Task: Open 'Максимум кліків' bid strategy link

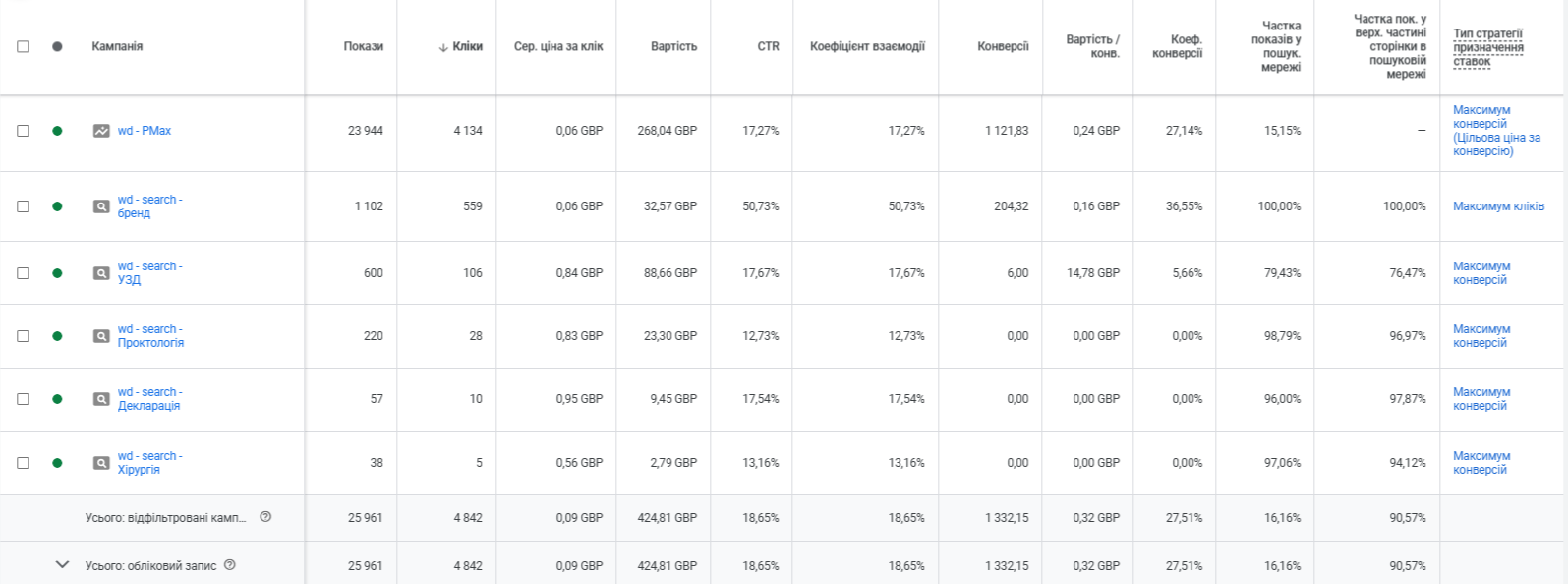Action: click(x=1498, y=206)
